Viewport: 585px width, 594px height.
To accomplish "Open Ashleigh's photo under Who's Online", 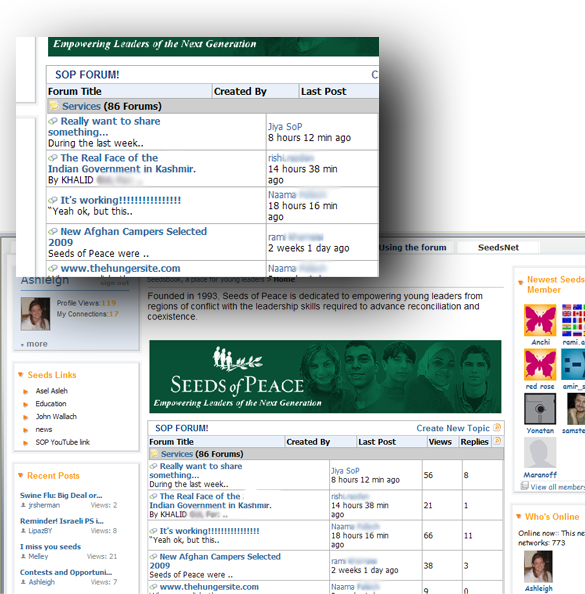I will tap(538, 566).
